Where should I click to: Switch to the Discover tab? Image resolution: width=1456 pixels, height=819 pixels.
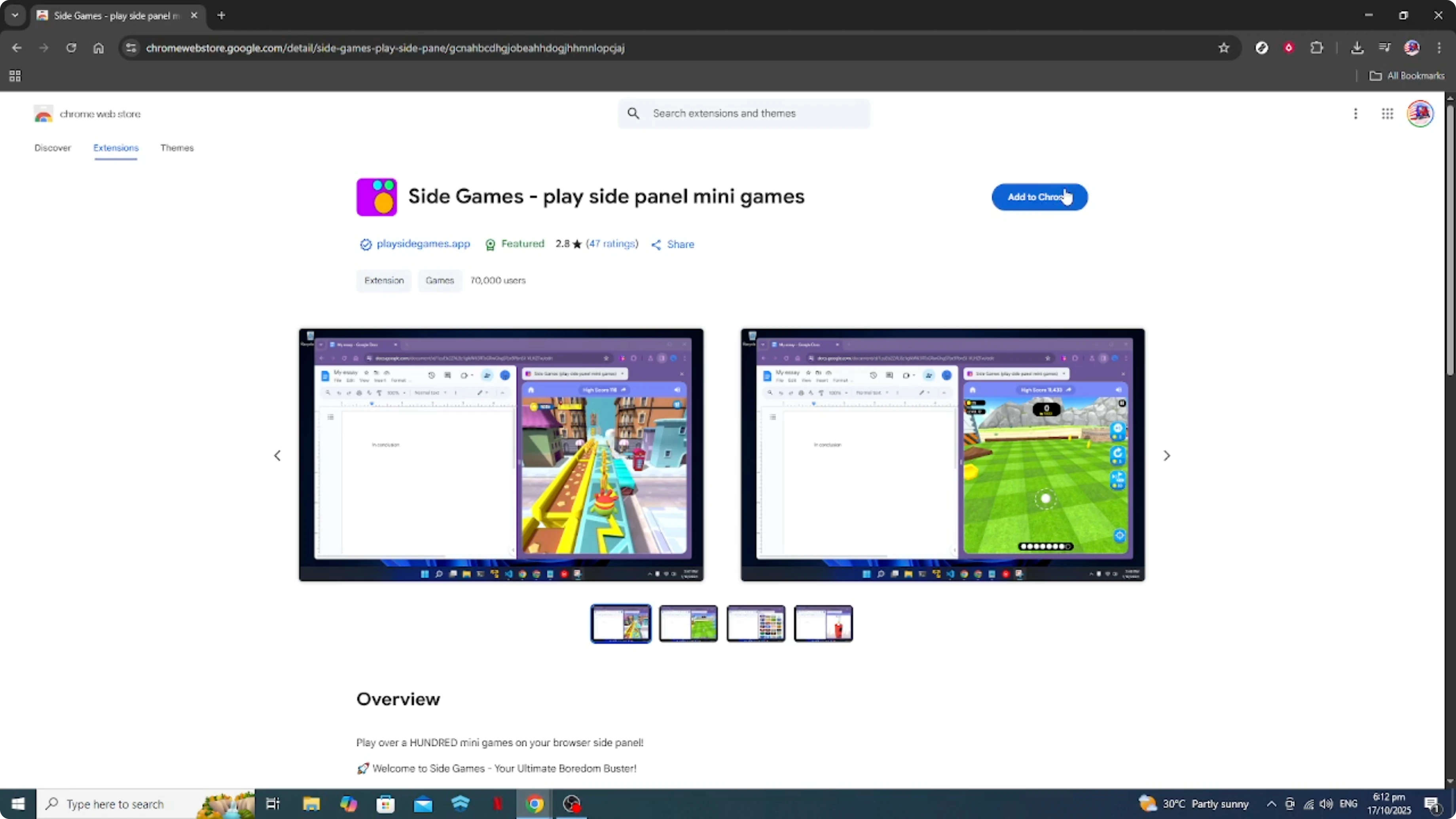pos(53,148)
